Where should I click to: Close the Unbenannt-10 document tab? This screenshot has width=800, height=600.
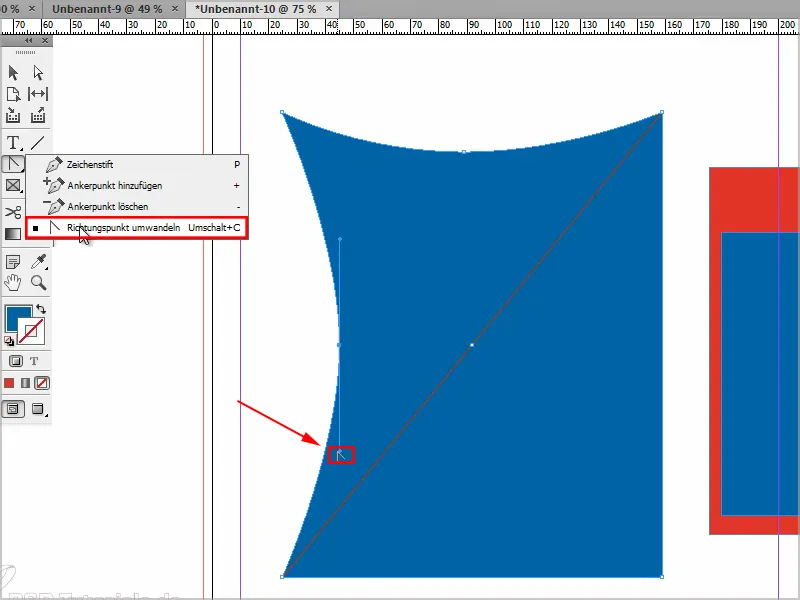click(x=329, y=9)
